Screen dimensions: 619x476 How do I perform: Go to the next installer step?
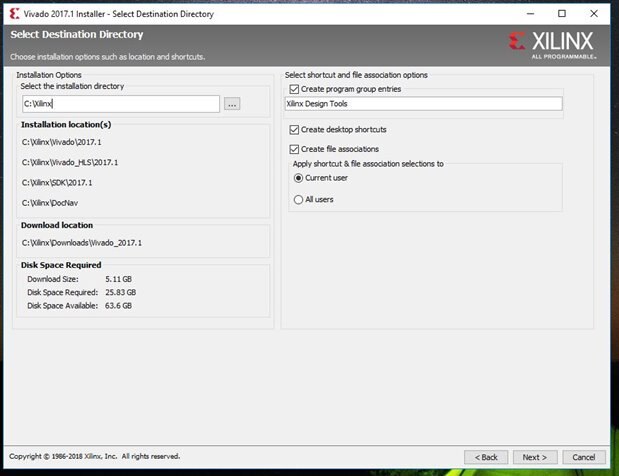point(535,457)
